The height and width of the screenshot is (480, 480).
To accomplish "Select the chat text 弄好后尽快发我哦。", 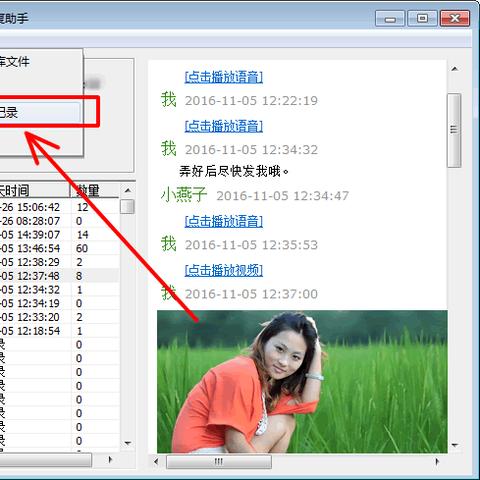I will pyautogui.click(x=234, y=172).
